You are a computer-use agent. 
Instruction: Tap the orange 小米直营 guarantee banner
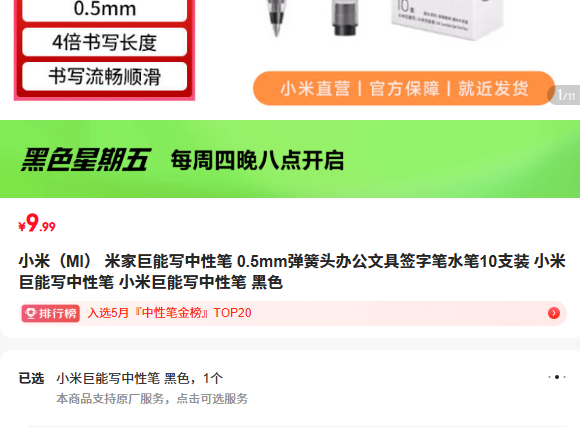point(404,88)
